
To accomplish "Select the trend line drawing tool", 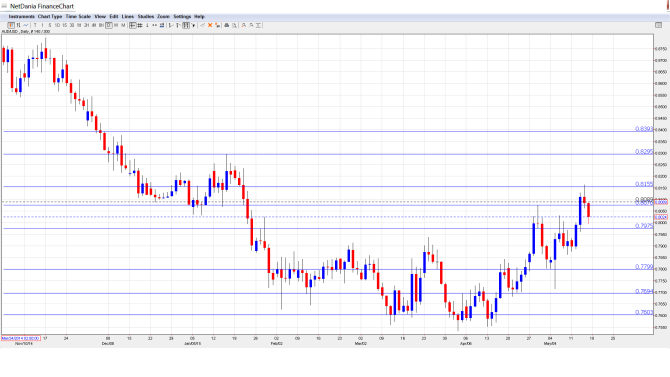I will coord(171,26).
